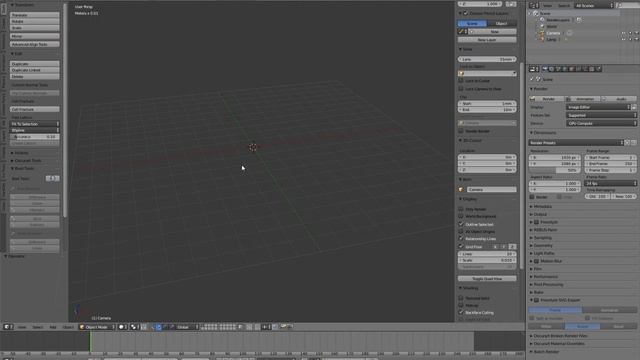Open the 3D View editor type selector
The height and width of the screenshot is (360, 640).
pos(8,327)
